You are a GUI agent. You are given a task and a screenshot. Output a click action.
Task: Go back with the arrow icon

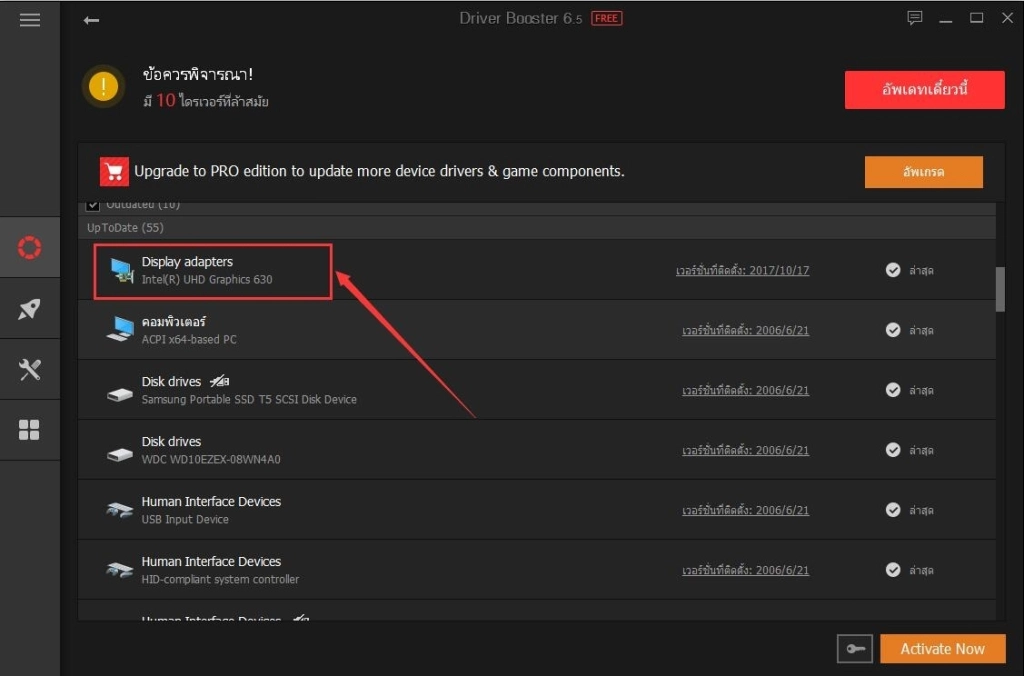(x=91, y=20)
